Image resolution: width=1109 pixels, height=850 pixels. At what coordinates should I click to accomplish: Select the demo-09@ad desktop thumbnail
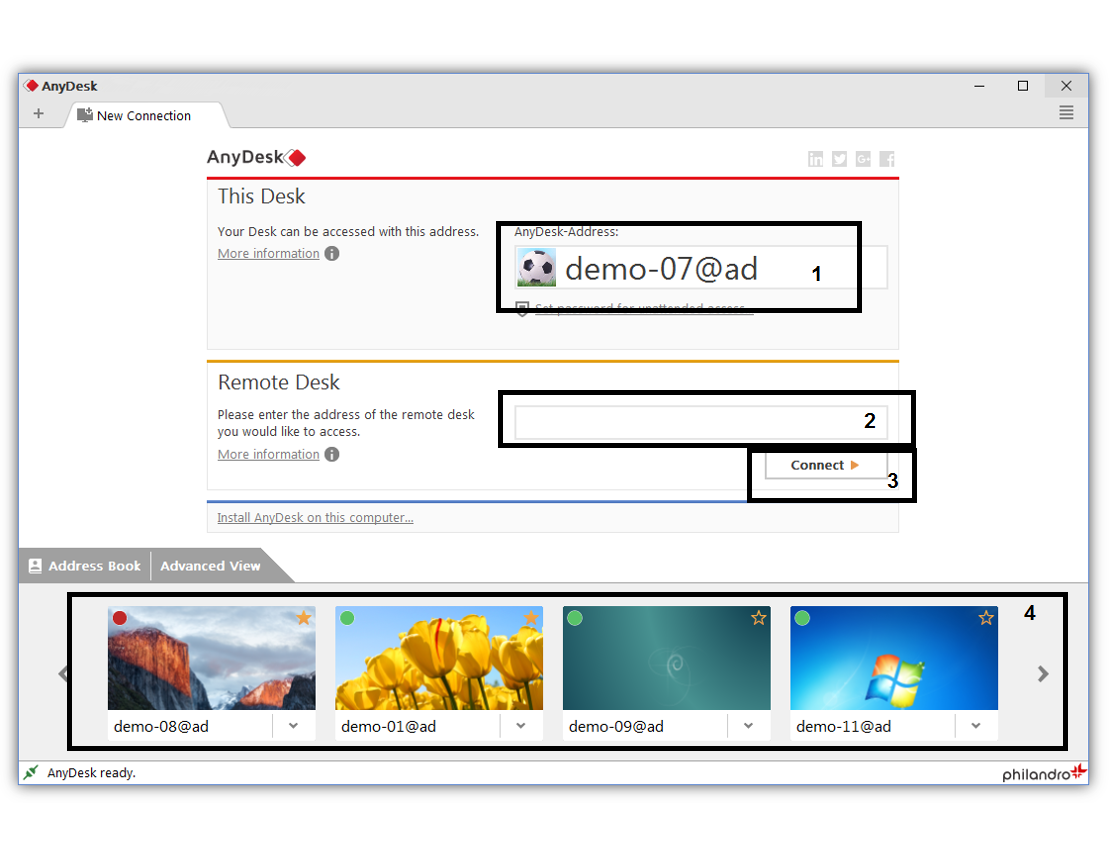[666, 660]
